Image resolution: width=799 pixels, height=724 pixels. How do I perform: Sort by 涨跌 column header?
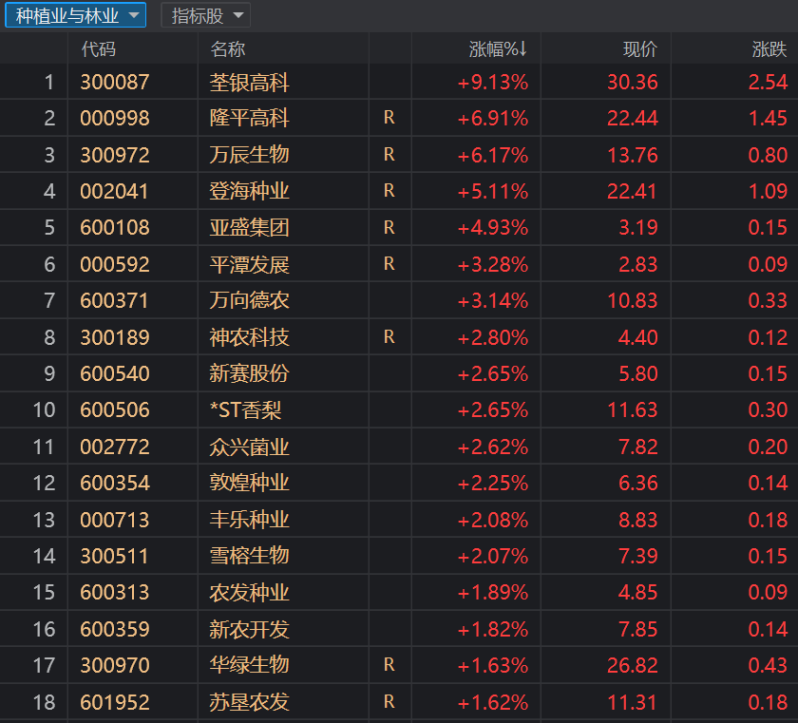[769, 48]
